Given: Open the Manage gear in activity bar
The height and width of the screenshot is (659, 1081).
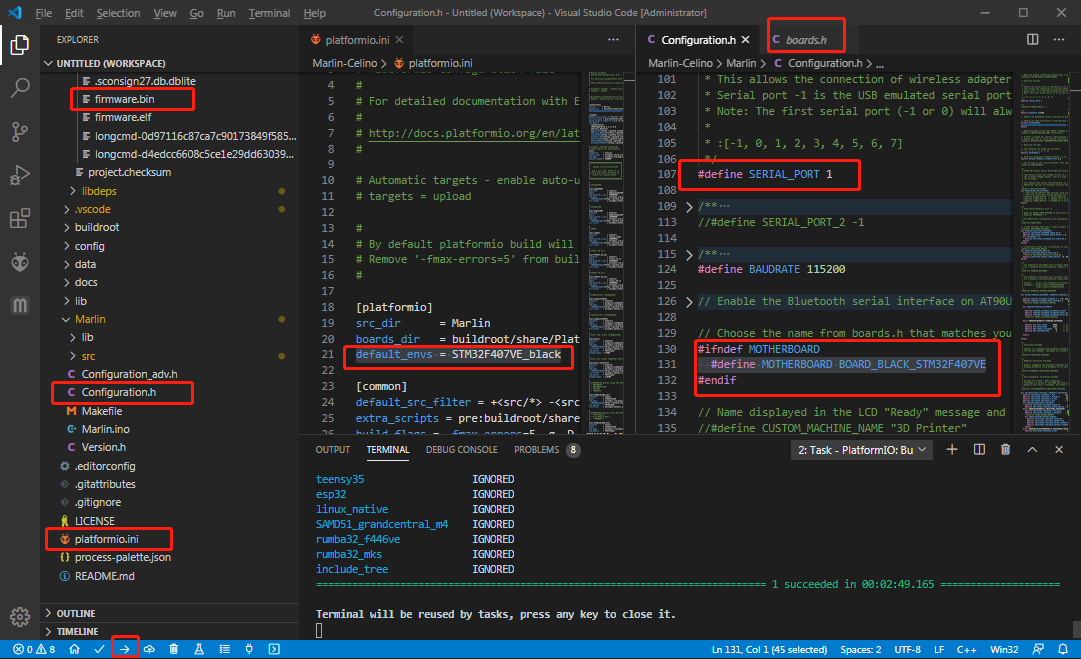Looking at the screenshot, I should click(x=20, y=617).
